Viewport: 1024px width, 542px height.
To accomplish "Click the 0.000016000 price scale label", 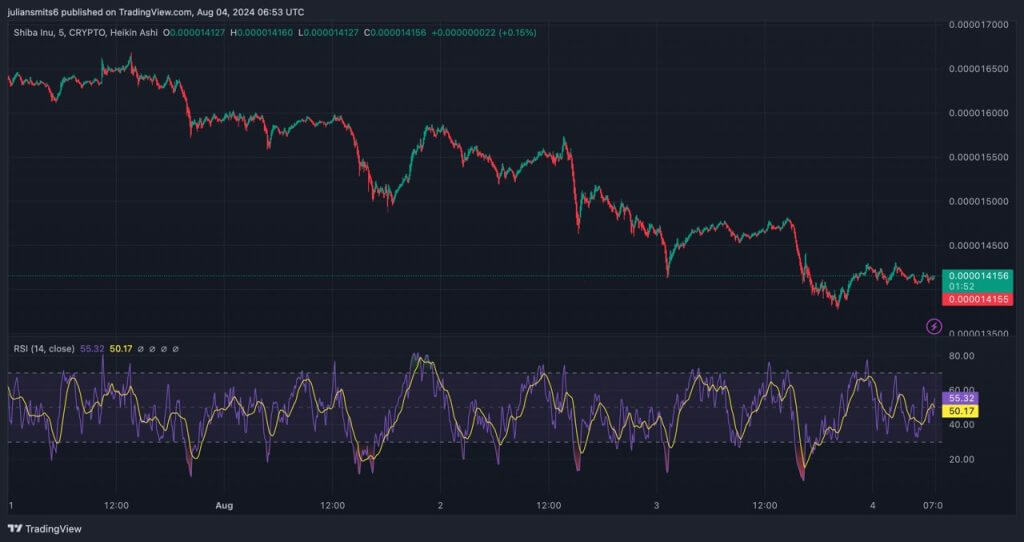I will click(978, 113).
